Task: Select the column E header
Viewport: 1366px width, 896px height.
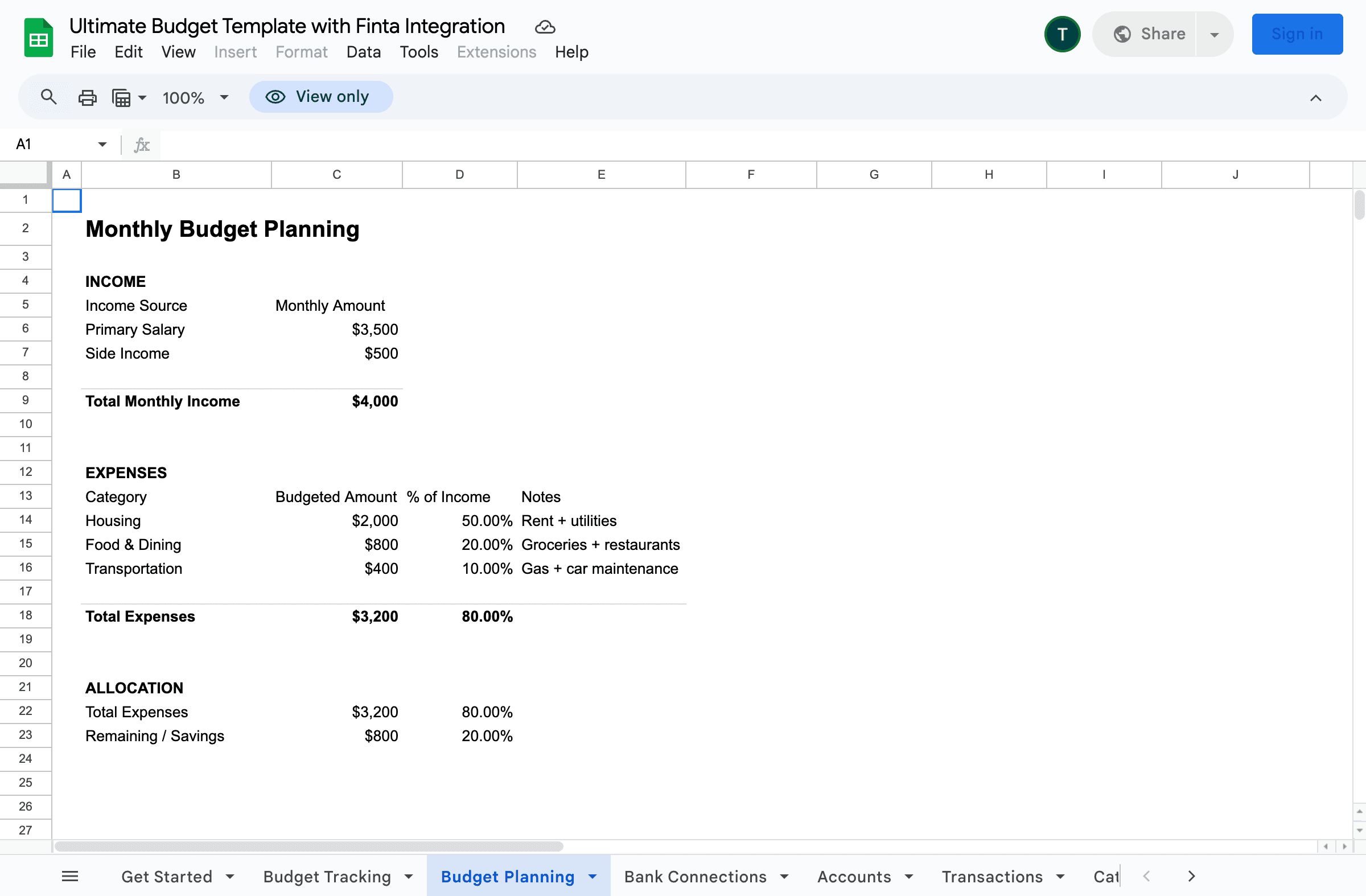Action: (601, 175)
